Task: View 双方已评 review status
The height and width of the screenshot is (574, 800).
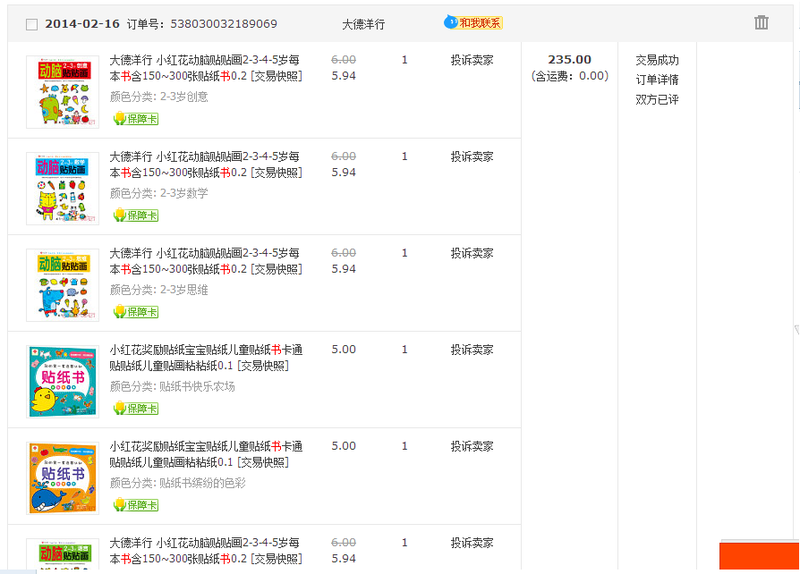Action: (x=657, y=99)
